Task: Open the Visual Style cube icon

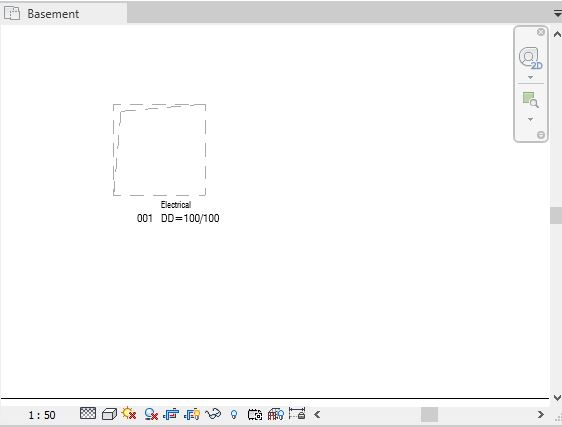Action: [109, 414]
